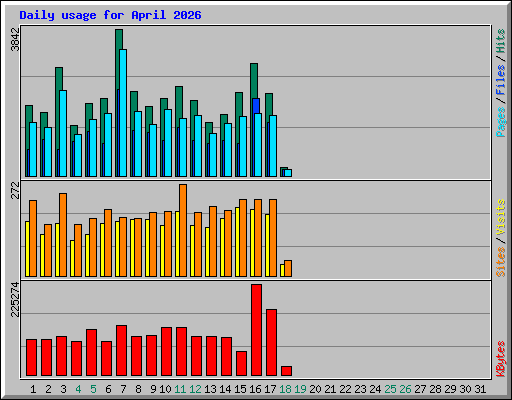The image size is (512, 400).
Task: Click the small orange bar for day 18
Action: pyautogui.click(x=288, y=268)
